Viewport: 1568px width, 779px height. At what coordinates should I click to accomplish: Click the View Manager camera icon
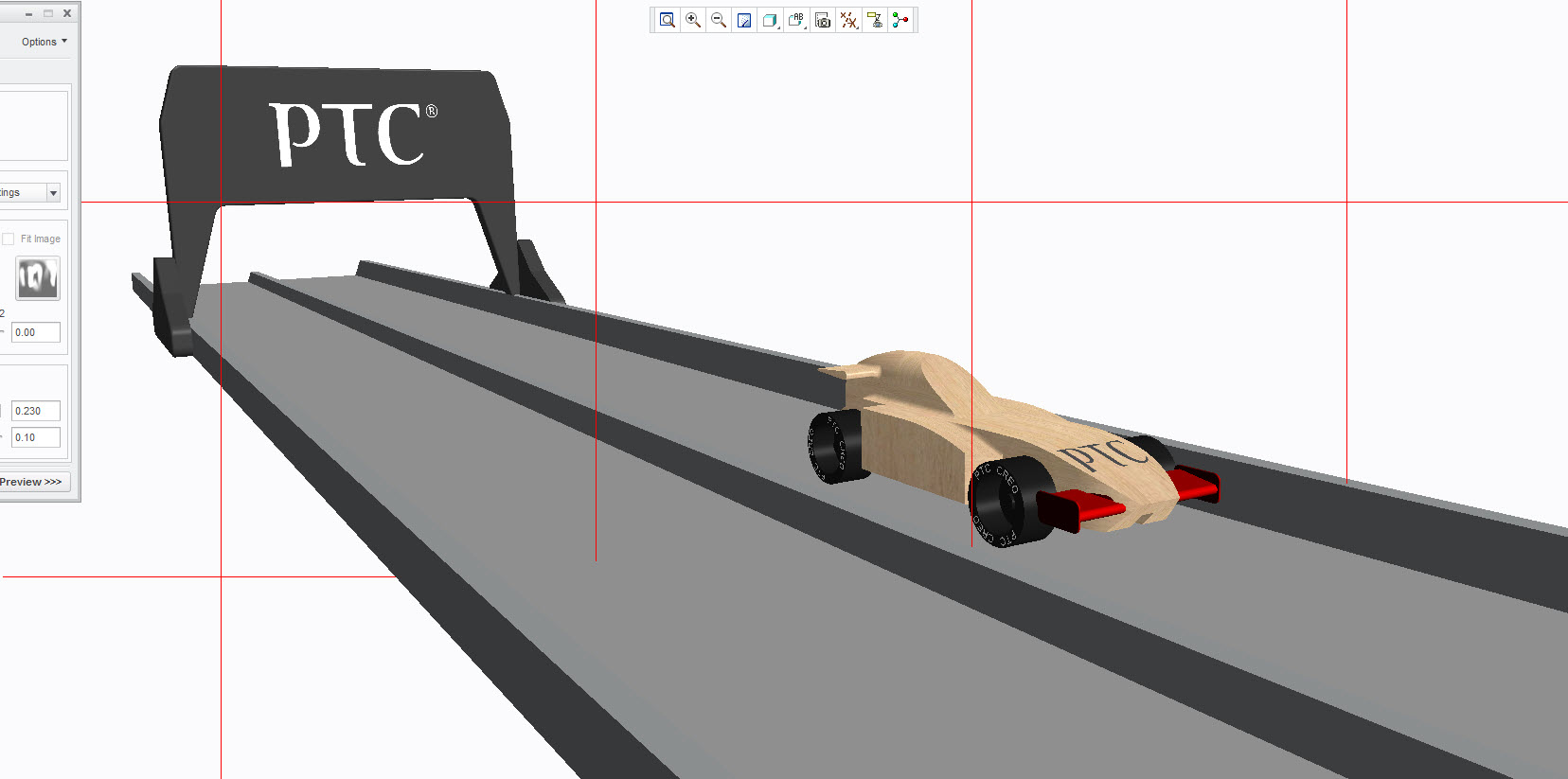tap(823, 20)
